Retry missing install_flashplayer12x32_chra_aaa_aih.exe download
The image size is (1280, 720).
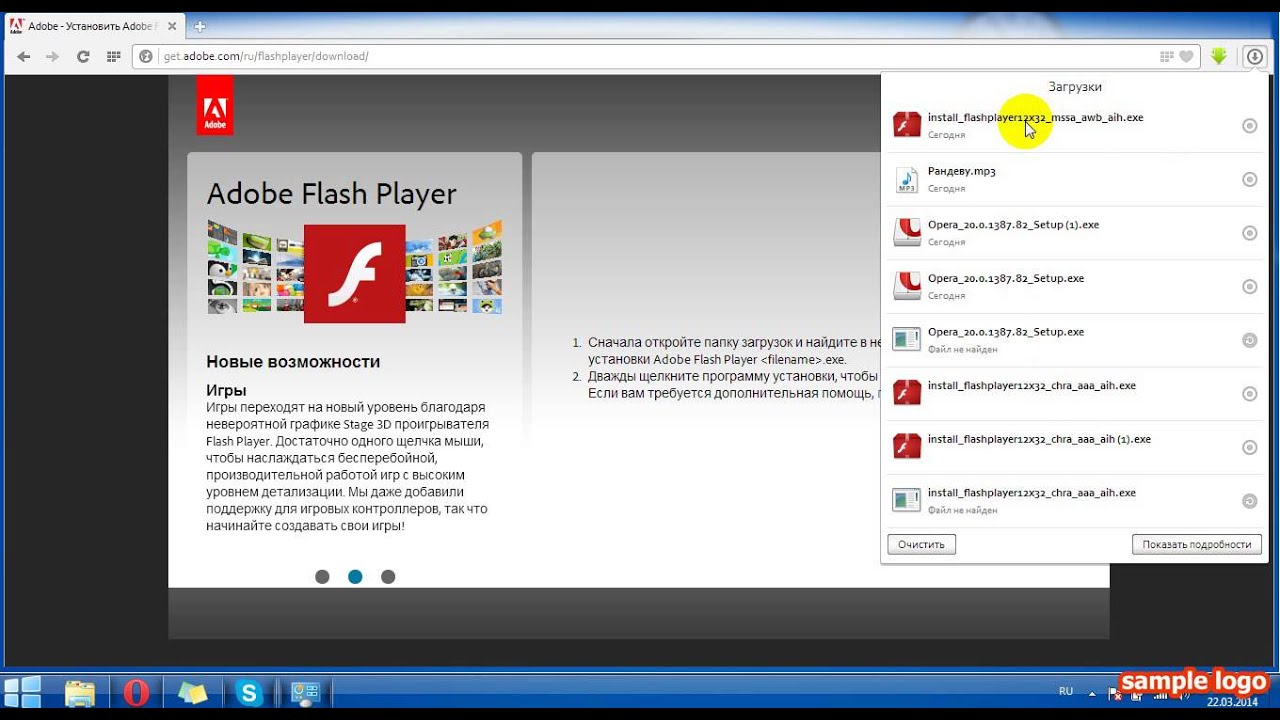click(1249, 501)
